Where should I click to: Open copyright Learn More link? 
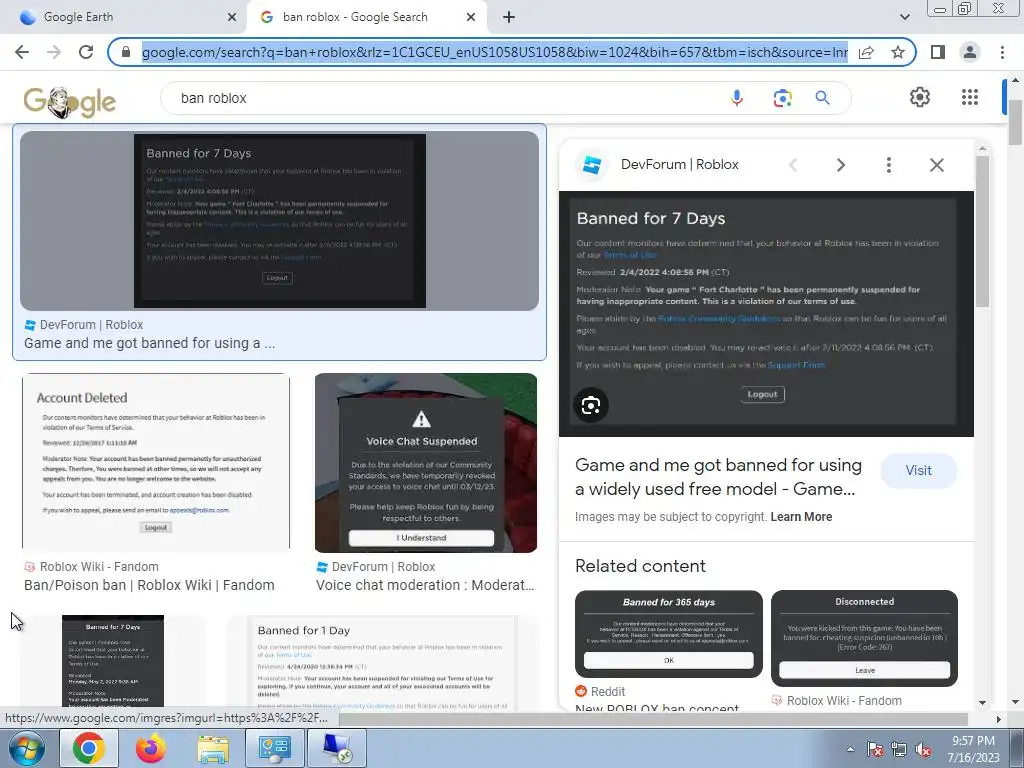pyautogui.click(x=801, y=517)
